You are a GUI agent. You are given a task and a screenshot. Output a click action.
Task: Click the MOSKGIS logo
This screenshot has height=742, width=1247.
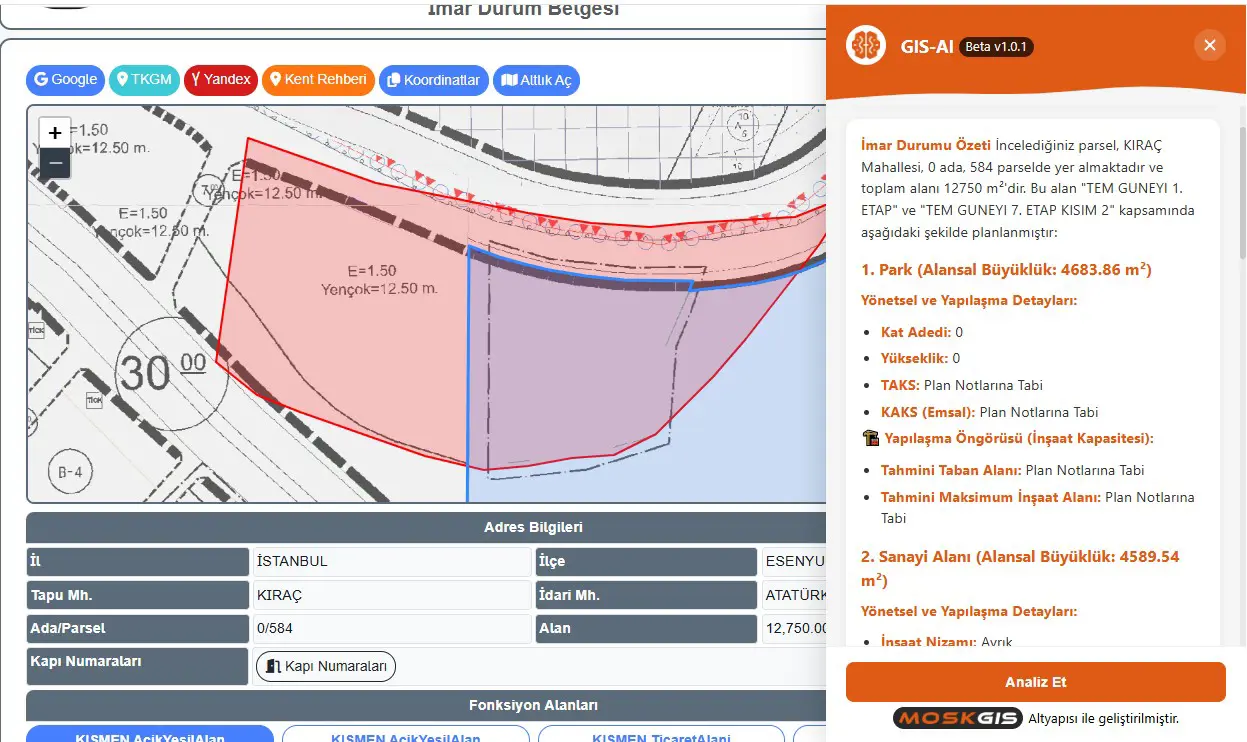pos(958,718)
